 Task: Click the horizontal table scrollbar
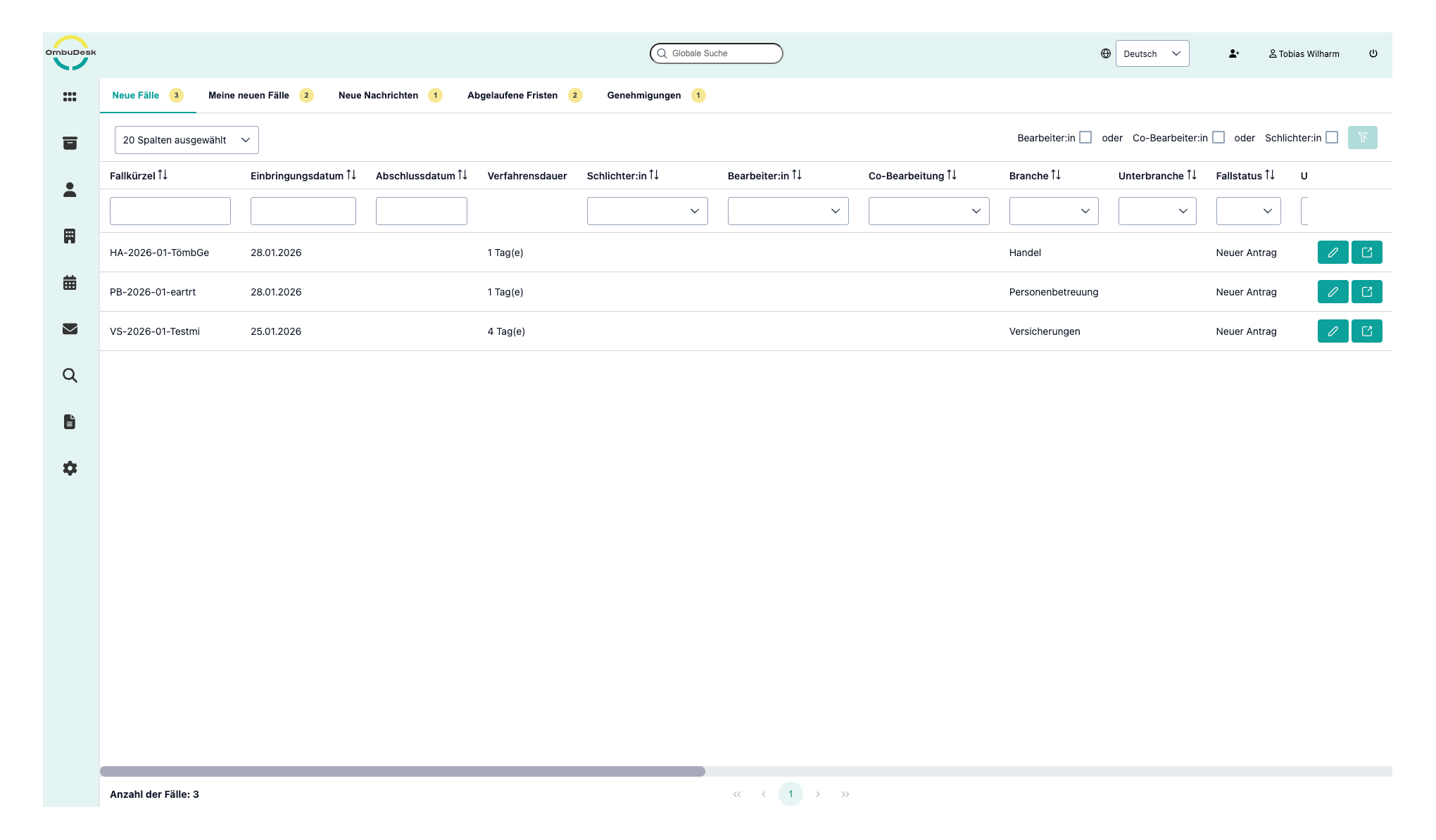[403, 772]
